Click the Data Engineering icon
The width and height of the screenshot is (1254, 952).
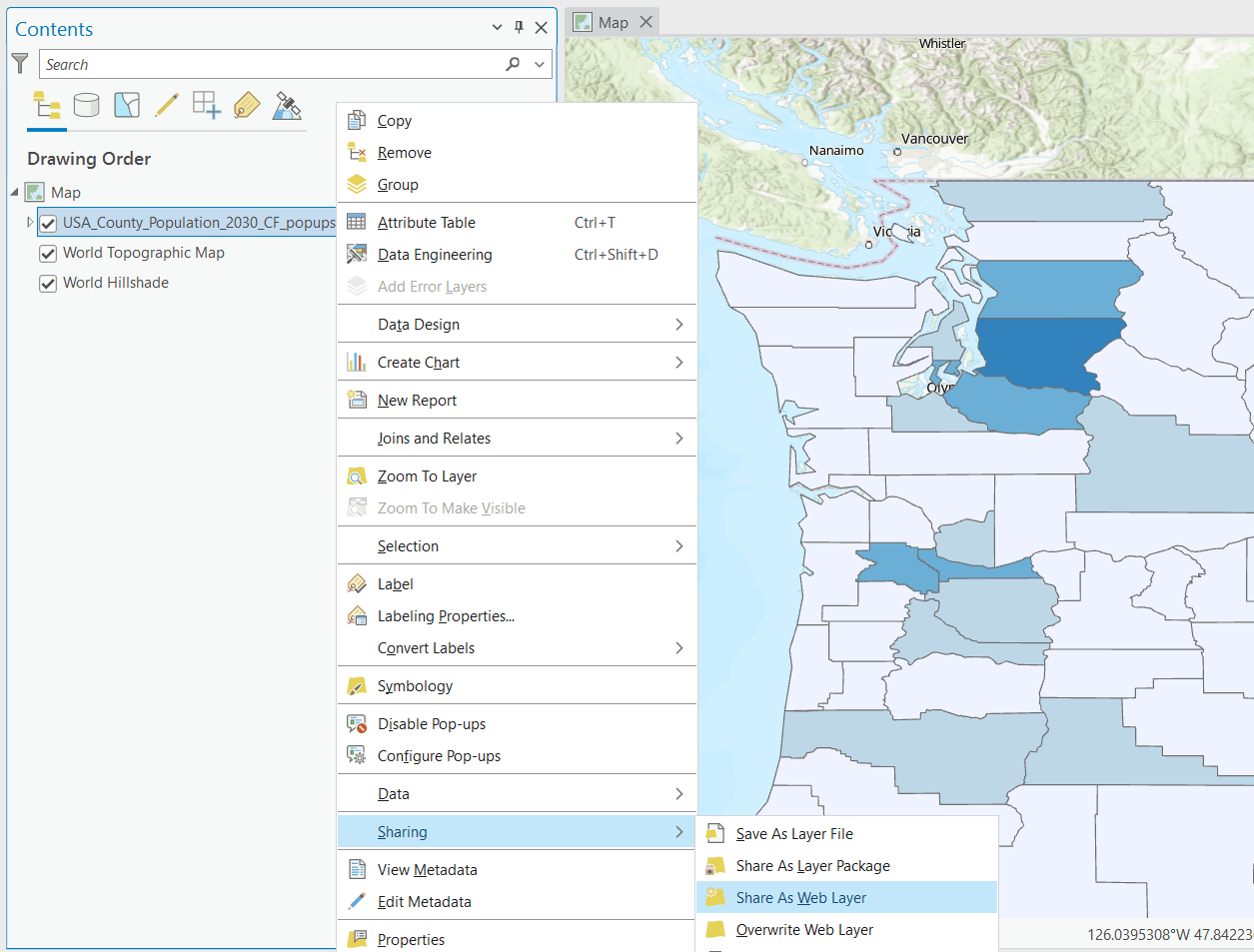tap(357, 254)
